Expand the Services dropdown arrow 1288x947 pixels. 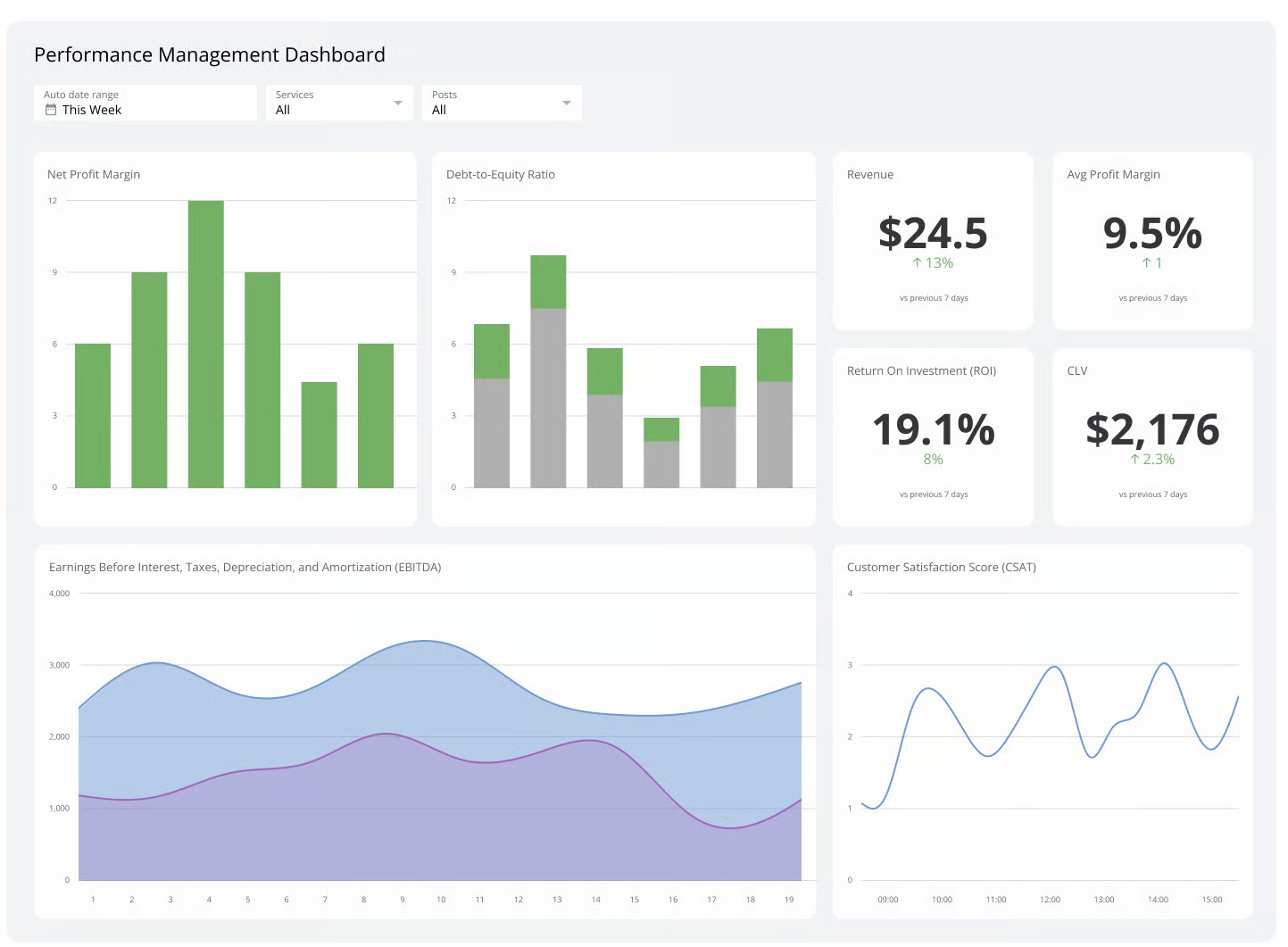pyautogui.click(x=398, y=103)
